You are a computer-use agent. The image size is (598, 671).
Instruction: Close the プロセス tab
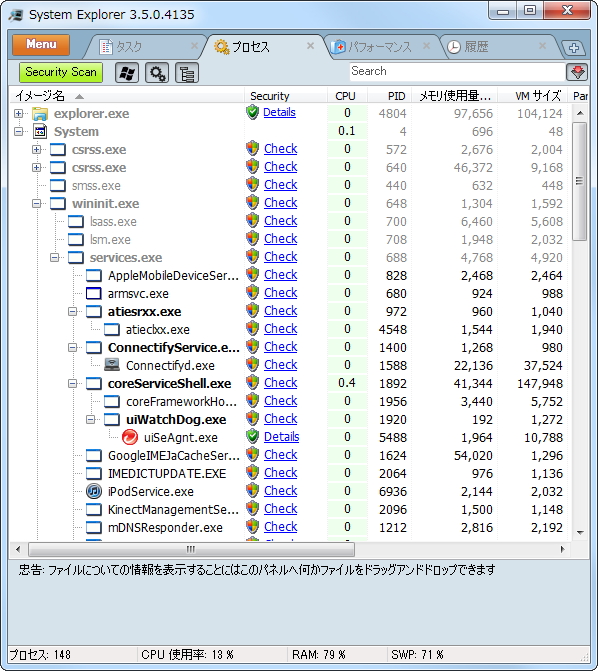(310, 45)
